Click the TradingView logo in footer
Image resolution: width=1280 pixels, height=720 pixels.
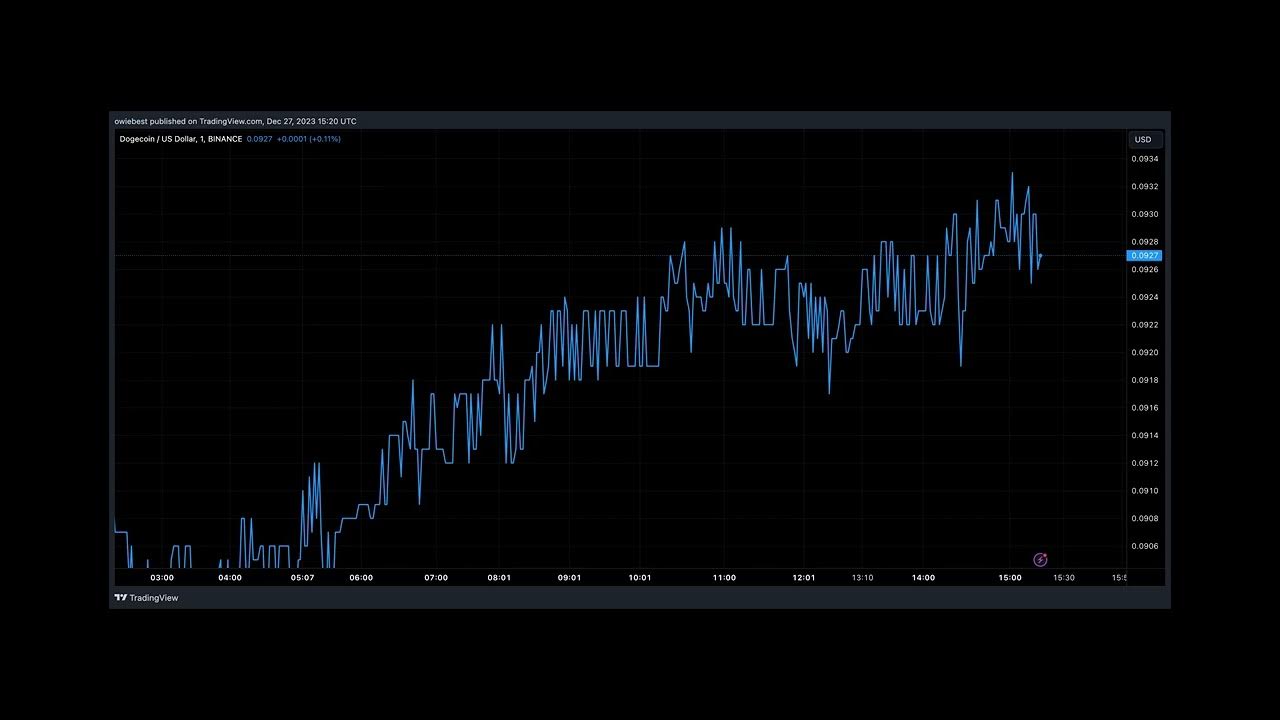(x=146, y=598)
